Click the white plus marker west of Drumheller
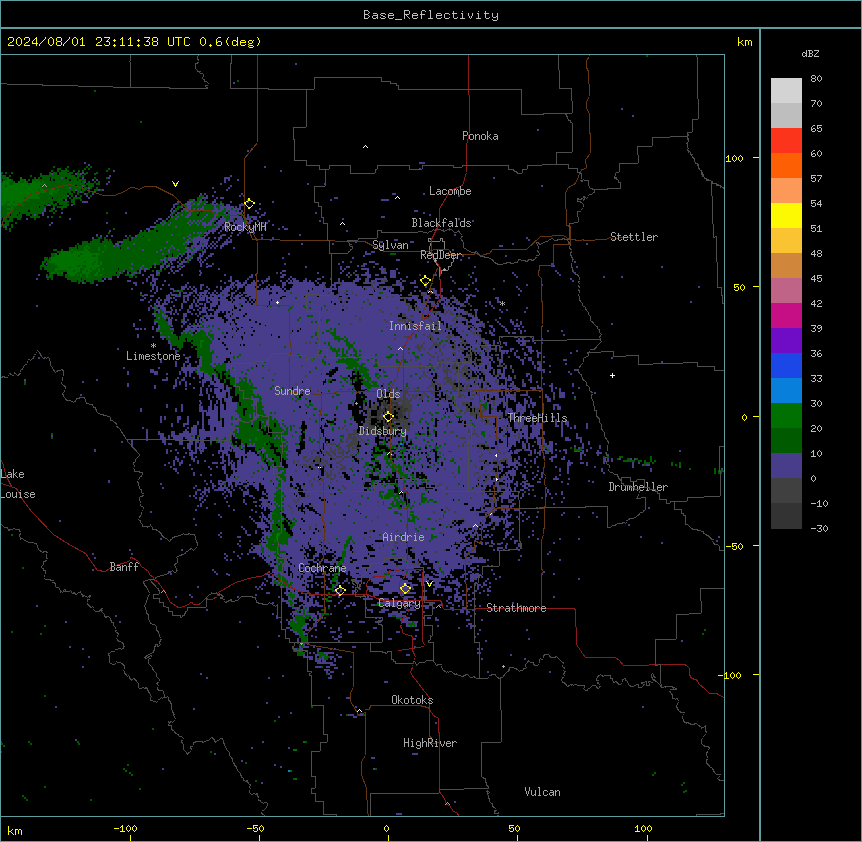The image size is (862, 842). click(612, 375)
